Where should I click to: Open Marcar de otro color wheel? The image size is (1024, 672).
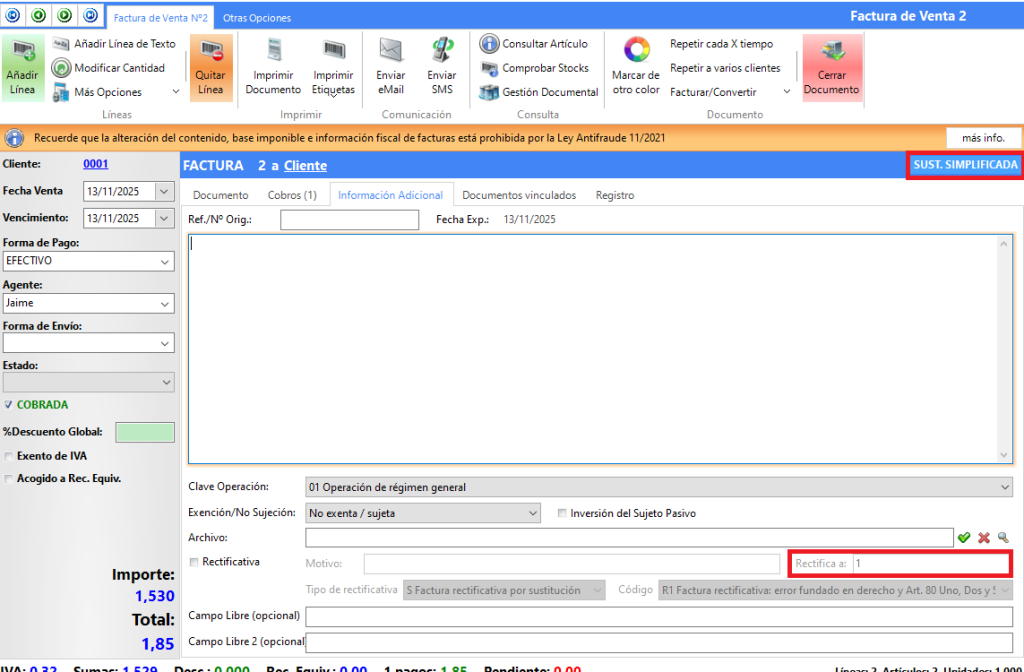click(x=636, y=50)
